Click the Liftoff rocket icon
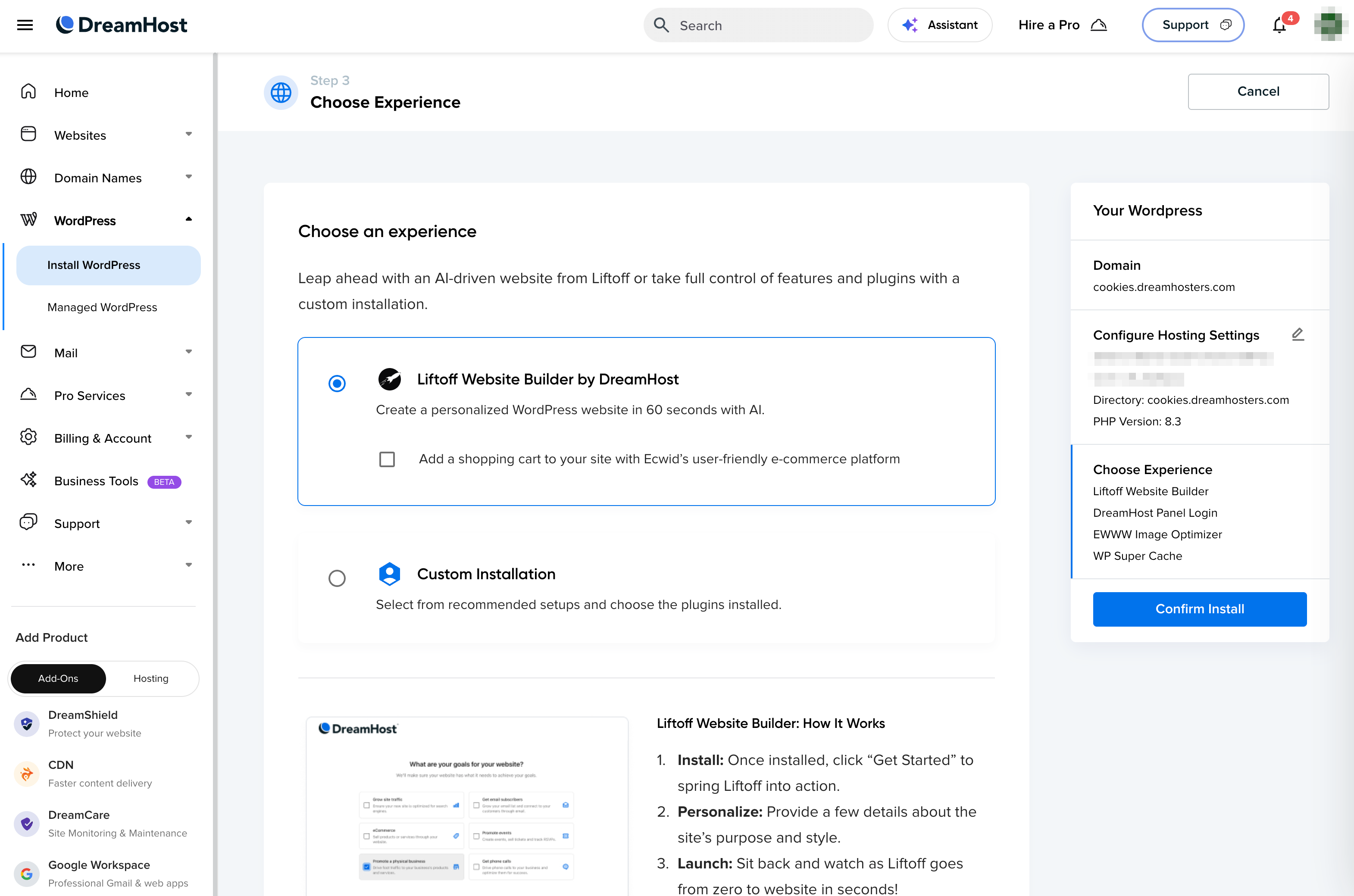1354x896 pixels. (x=390, y=379)
